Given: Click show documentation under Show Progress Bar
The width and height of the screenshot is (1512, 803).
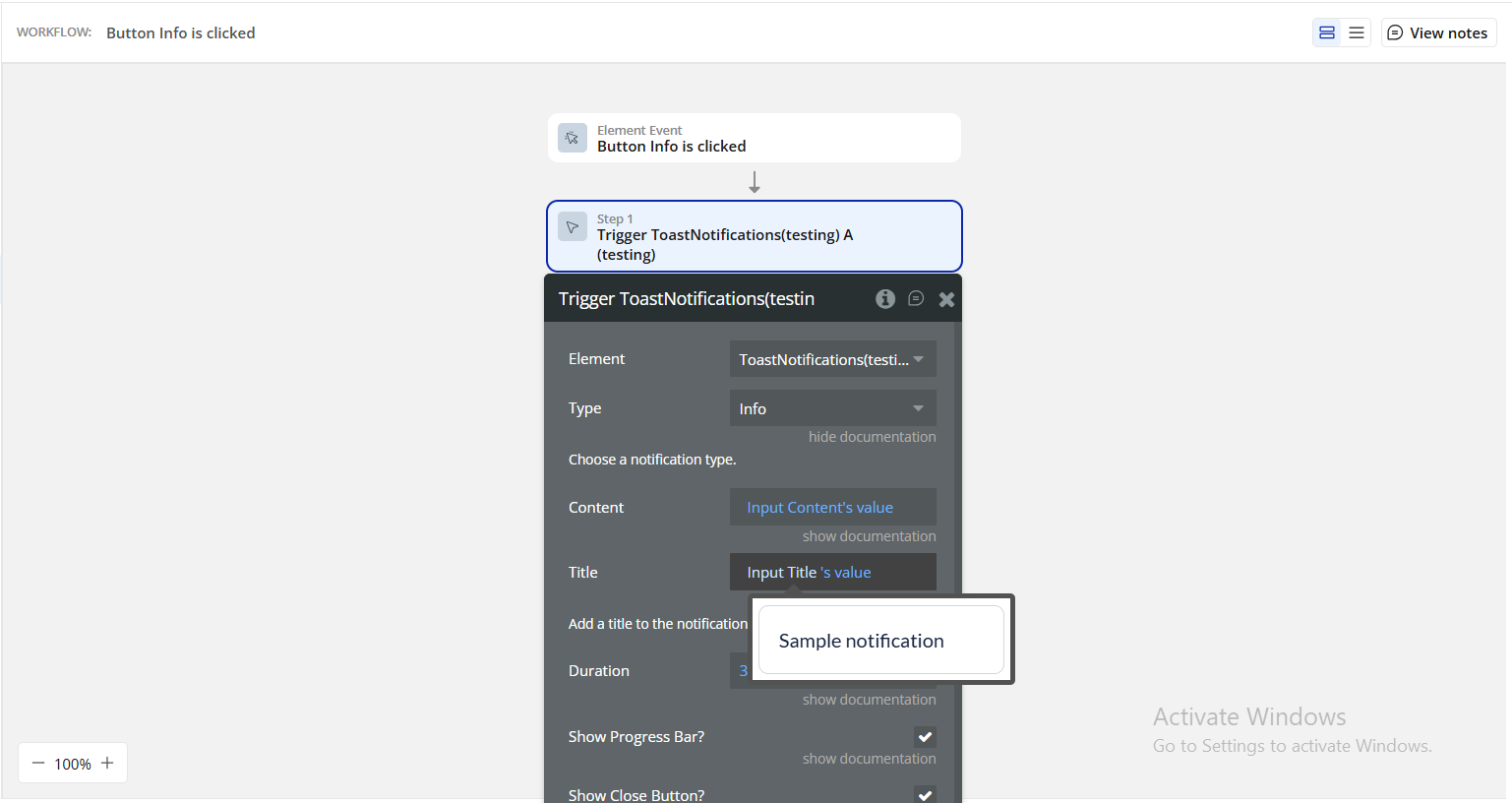Looking at the screenshot, I should [869, 759].
